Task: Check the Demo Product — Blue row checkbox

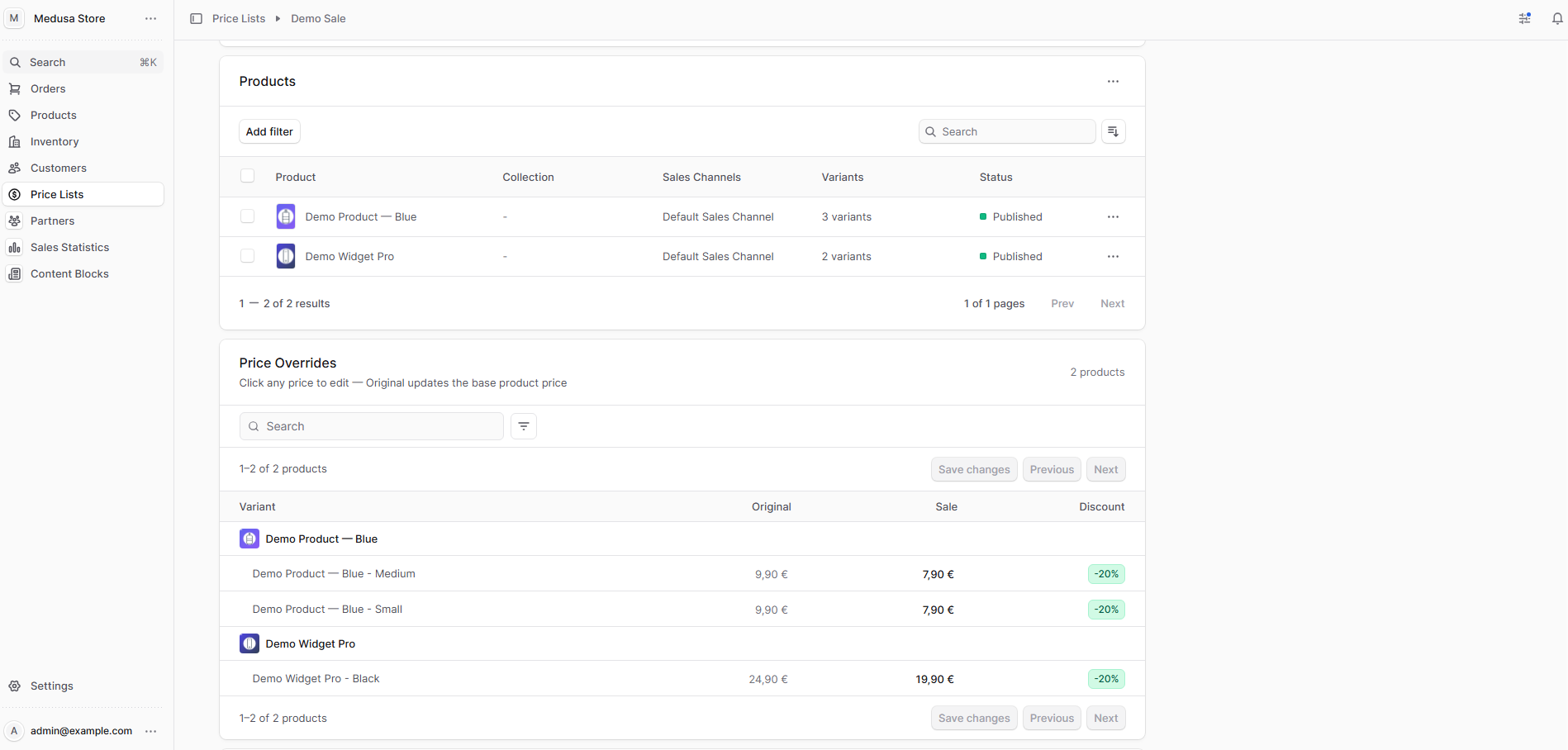Action: tap(247, 216)
